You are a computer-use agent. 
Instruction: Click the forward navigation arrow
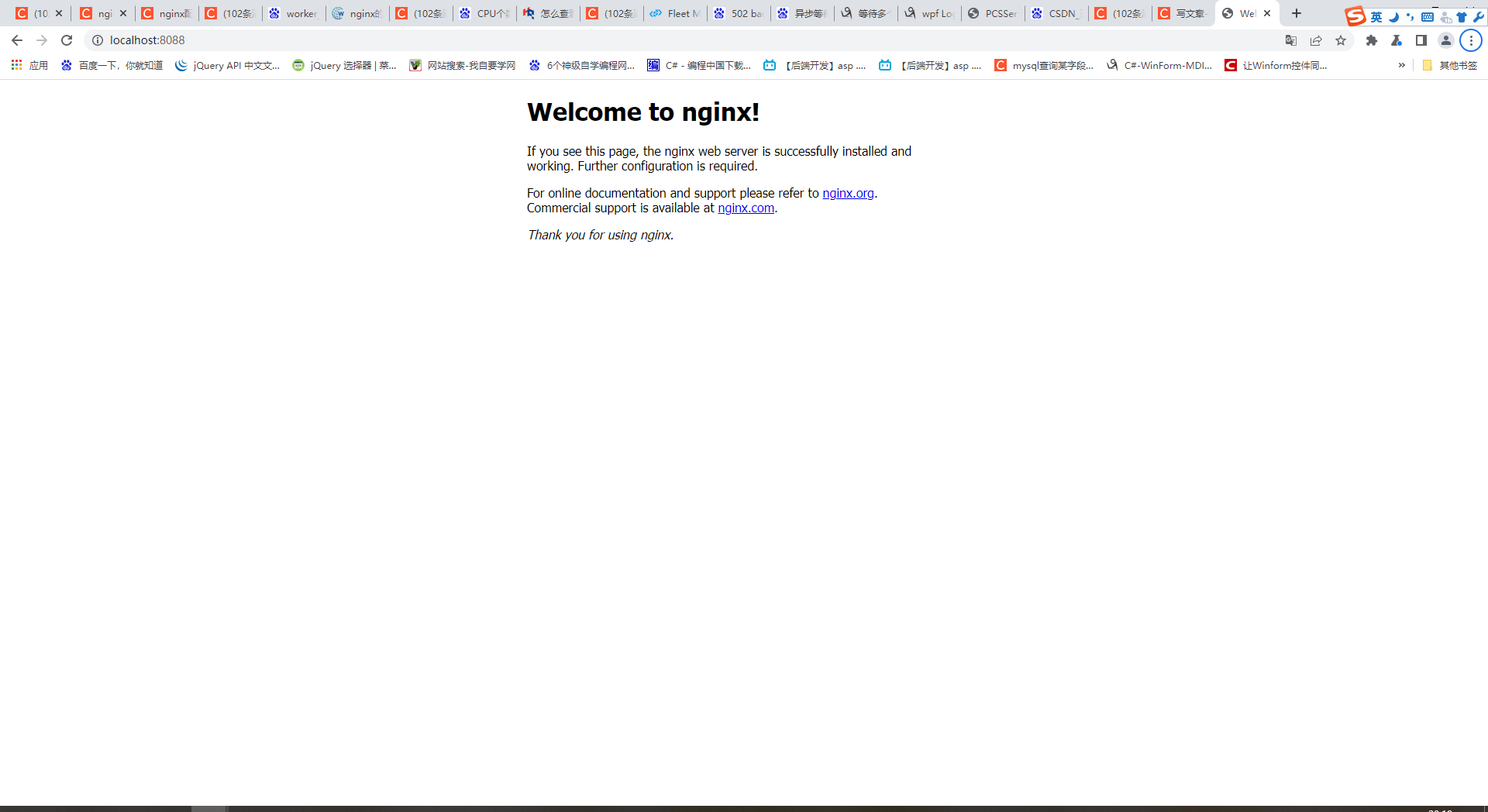[x=42, y=40]
